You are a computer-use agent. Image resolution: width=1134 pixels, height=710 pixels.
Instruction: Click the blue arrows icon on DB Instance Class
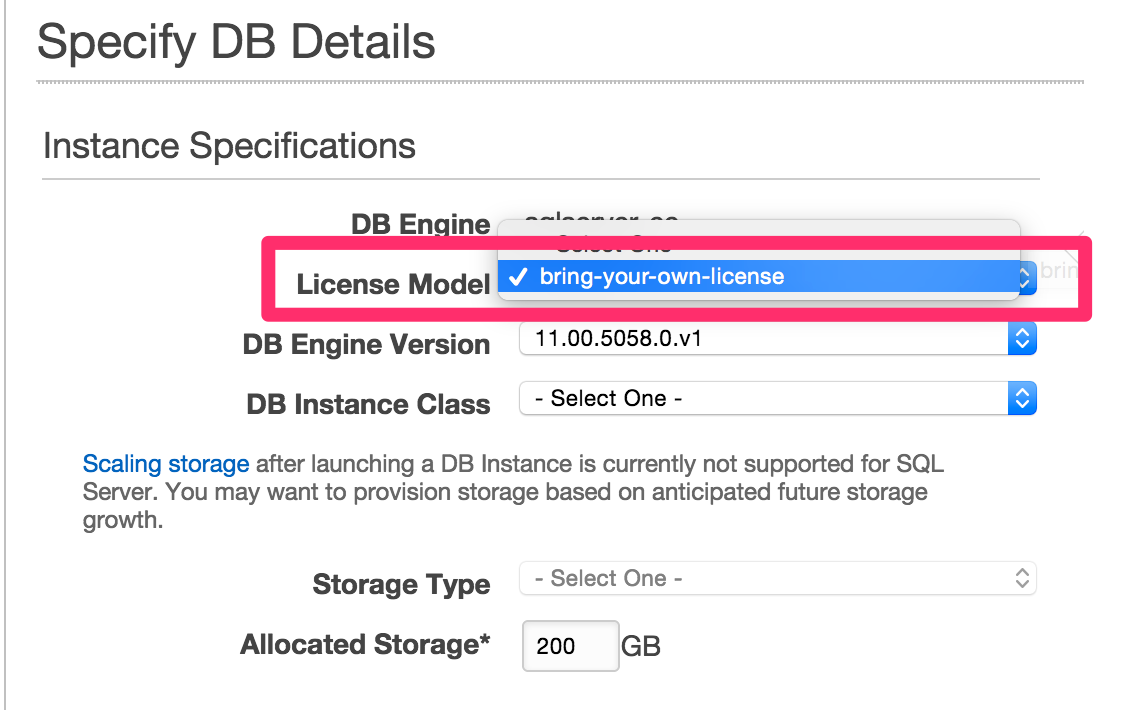tap(1022, 398)
